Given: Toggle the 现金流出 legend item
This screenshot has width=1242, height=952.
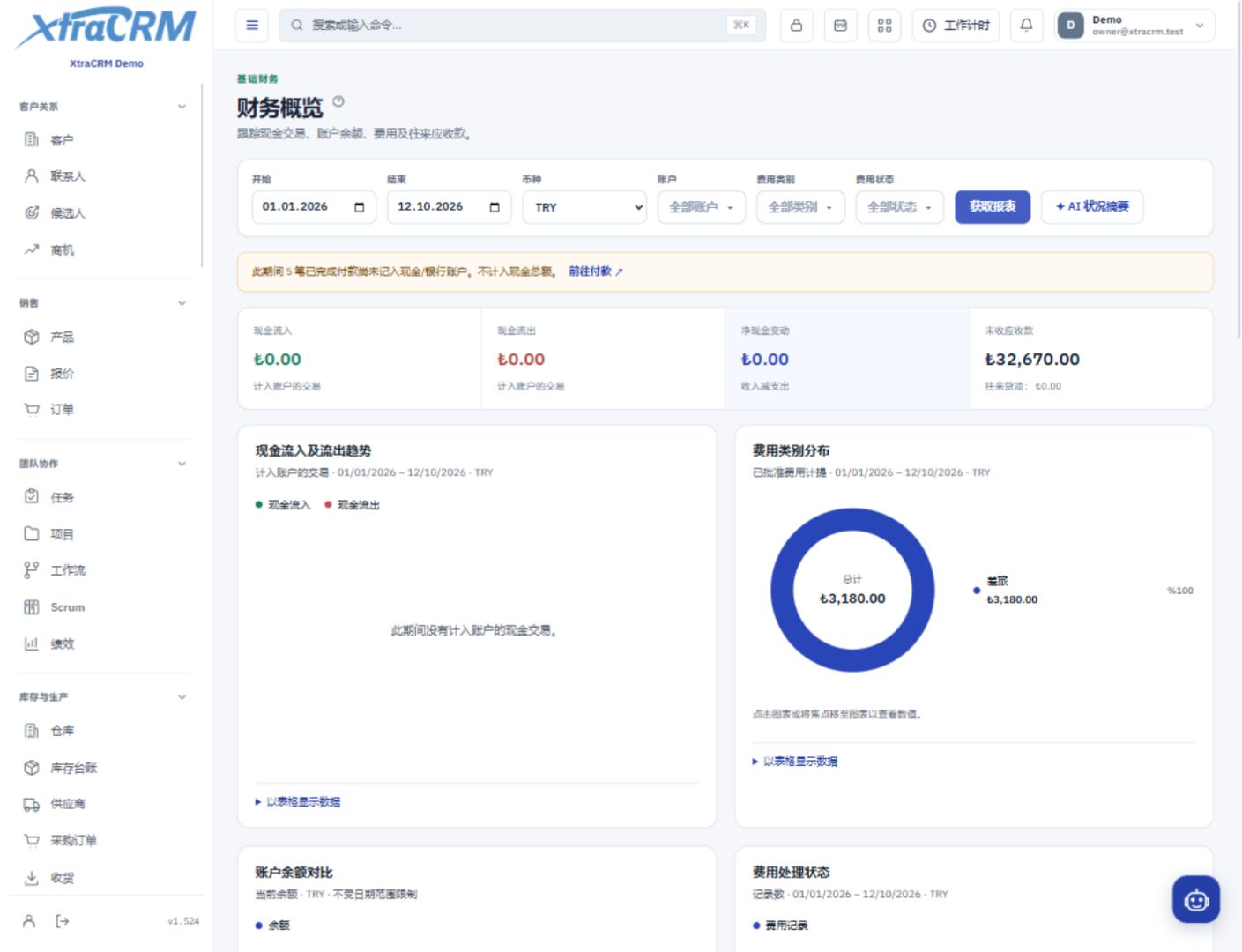Looking at the screenshot, I should [352, 505].
